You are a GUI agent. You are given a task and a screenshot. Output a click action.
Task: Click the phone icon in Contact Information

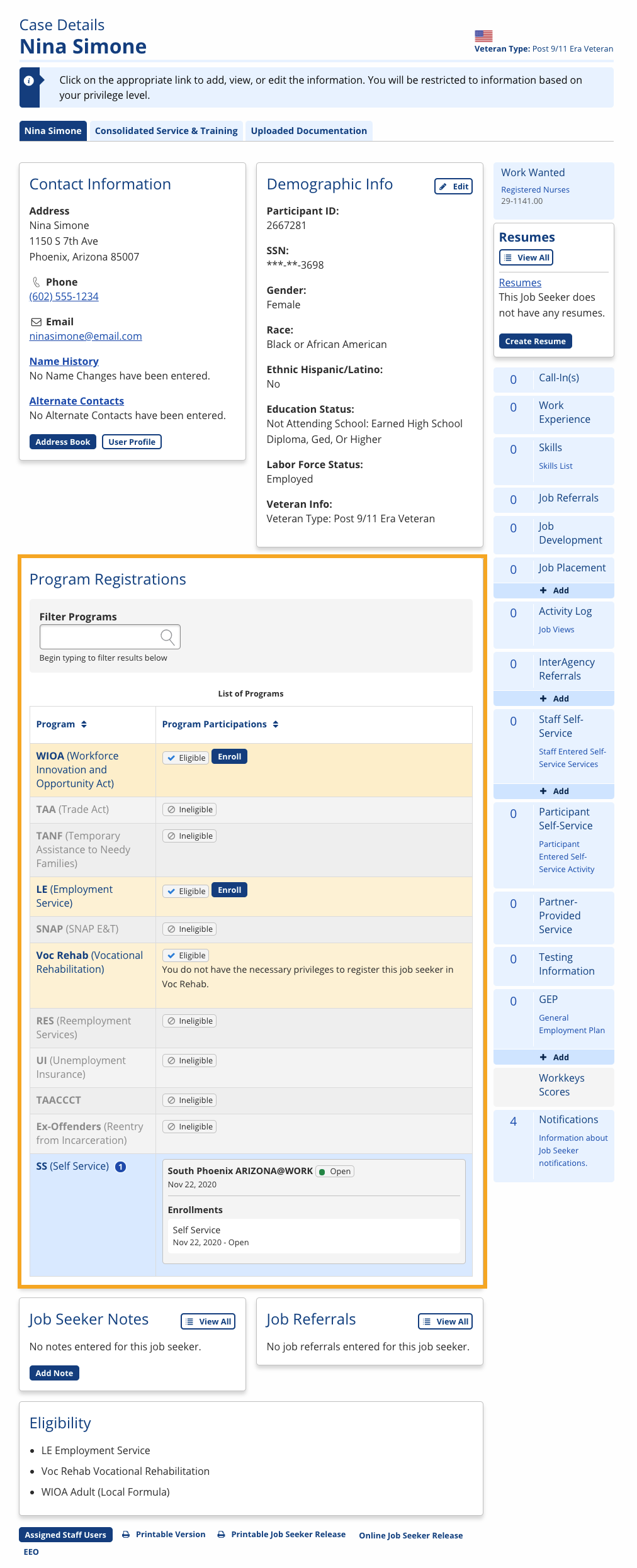(37, 282)
